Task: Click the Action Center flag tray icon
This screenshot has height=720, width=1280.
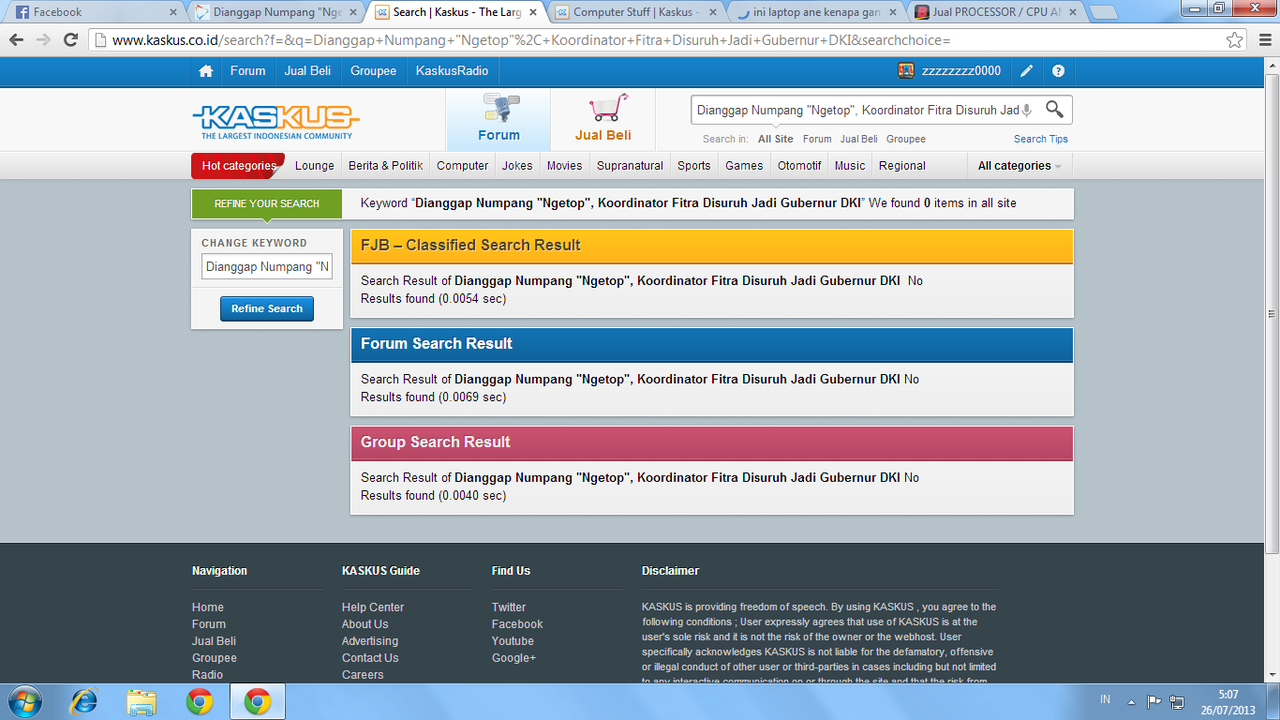Action: tap(1153, 701)
